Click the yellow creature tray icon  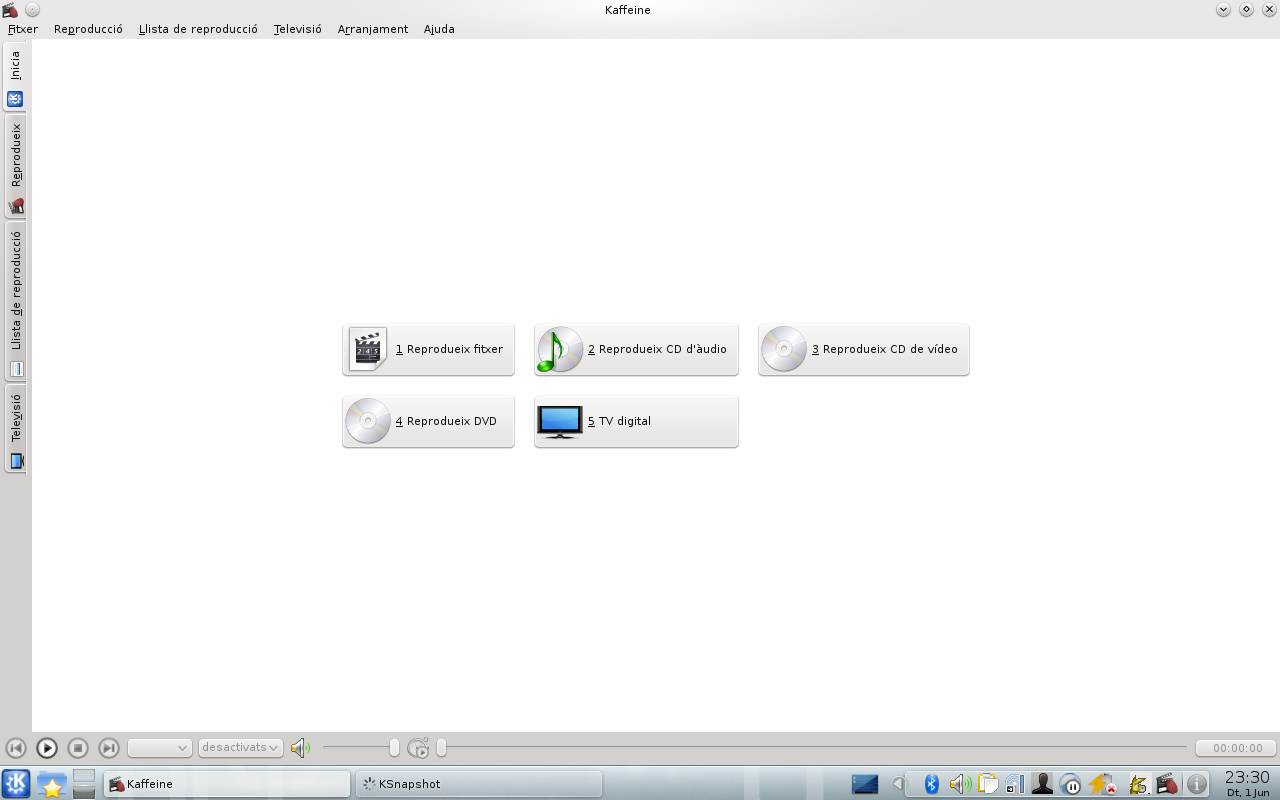click(1138, 784)
